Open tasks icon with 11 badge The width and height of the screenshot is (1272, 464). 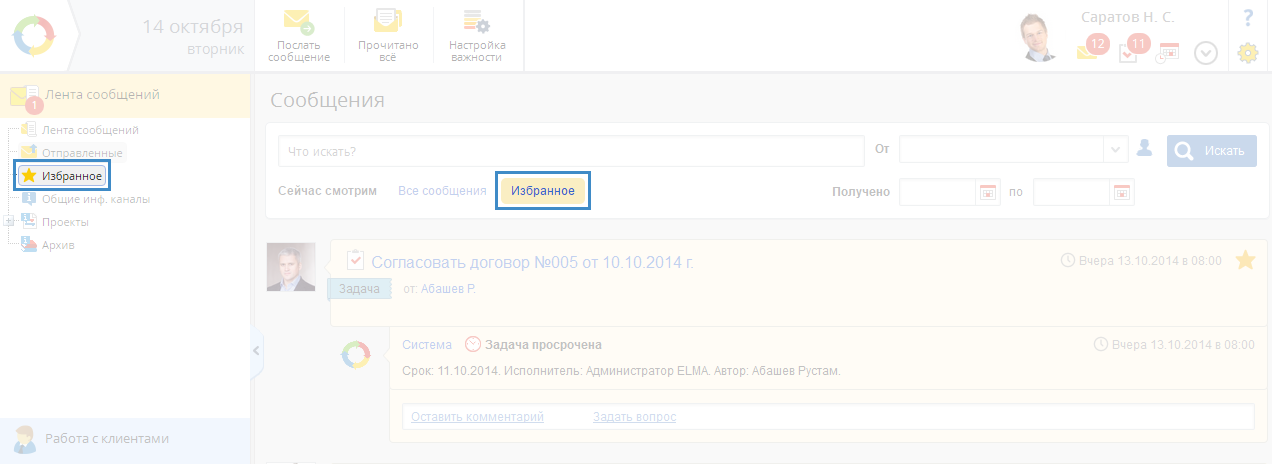tap(1133, 49)
